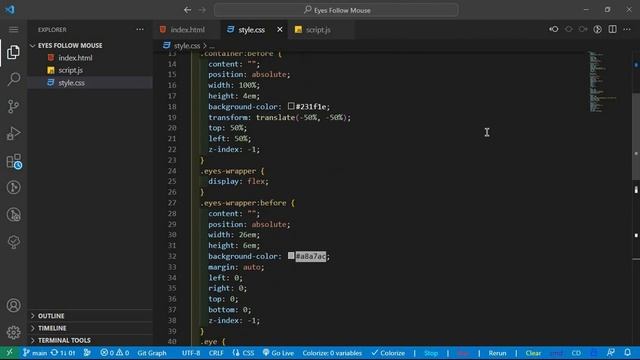The height and width of the screenshot is (360, 640).
Task: Switch to the index.html tab
Action: tap(187, 29)
